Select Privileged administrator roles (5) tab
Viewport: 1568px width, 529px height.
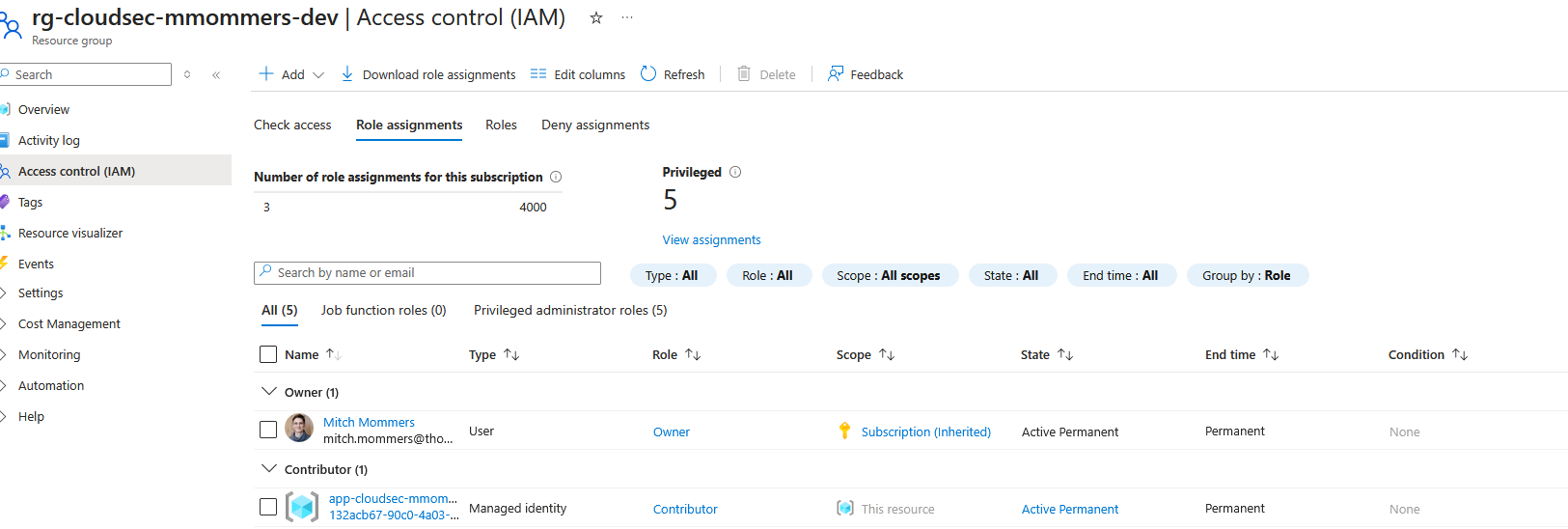(x=570, y=310)
